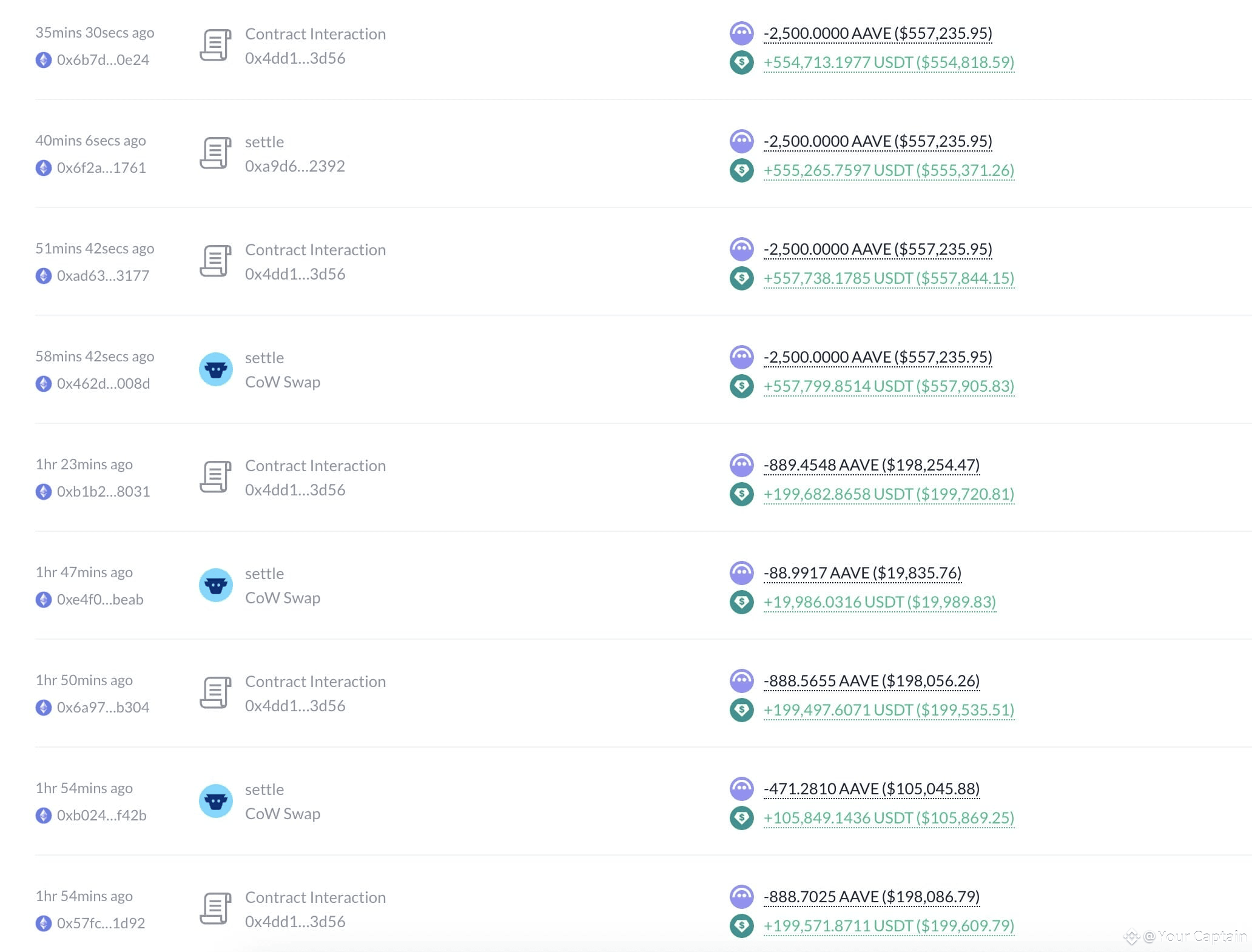
Task: Select the AAVE token icon in the top transaction
Action: [741, 33]
